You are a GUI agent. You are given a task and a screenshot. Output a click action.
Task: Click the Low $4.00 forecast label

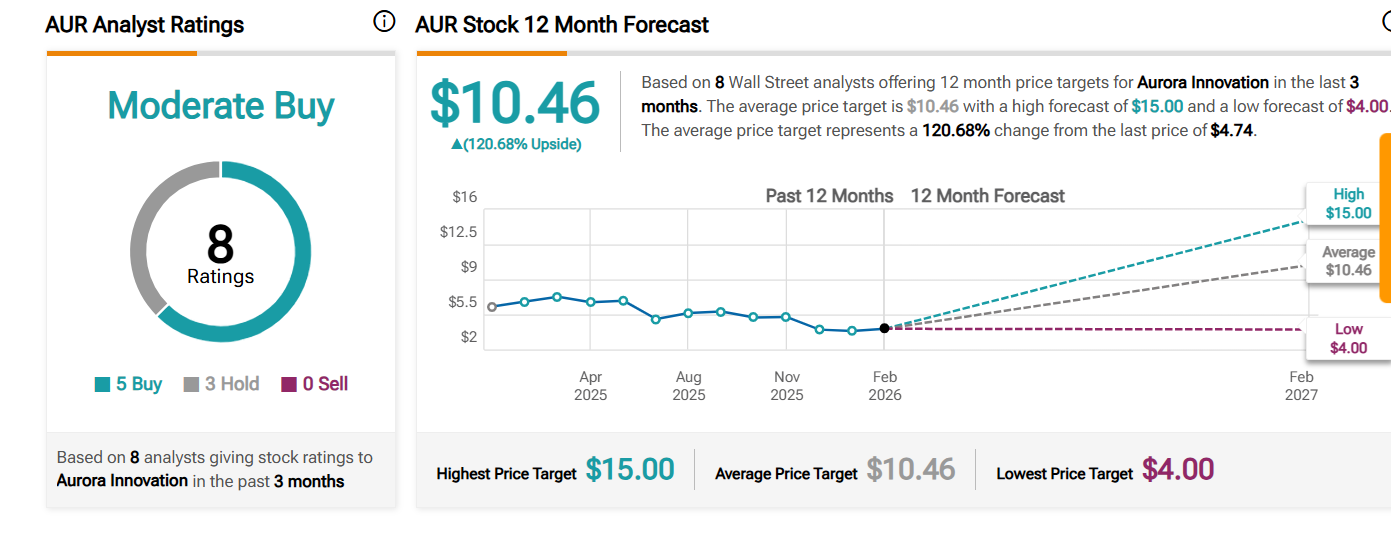1347,339
